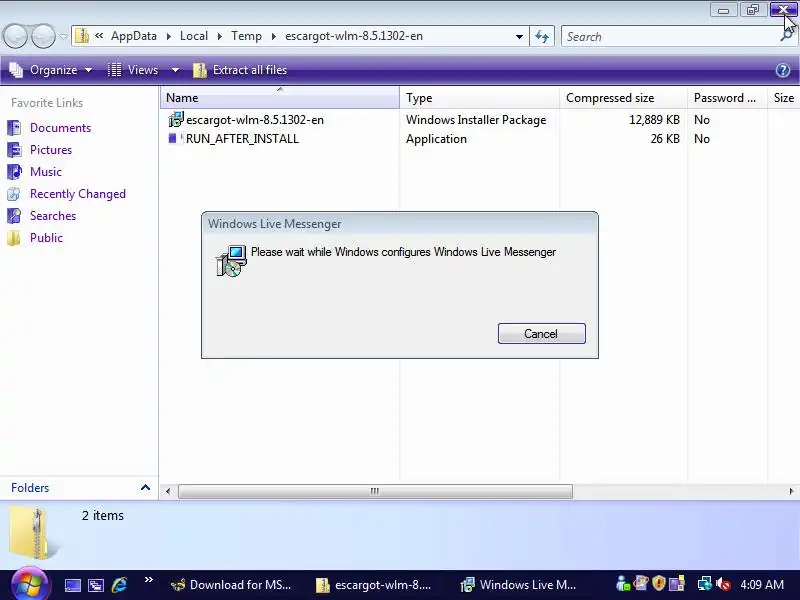Click the Back navigation arrow button
The image size is (800, 600).
(x=15, y=36)
